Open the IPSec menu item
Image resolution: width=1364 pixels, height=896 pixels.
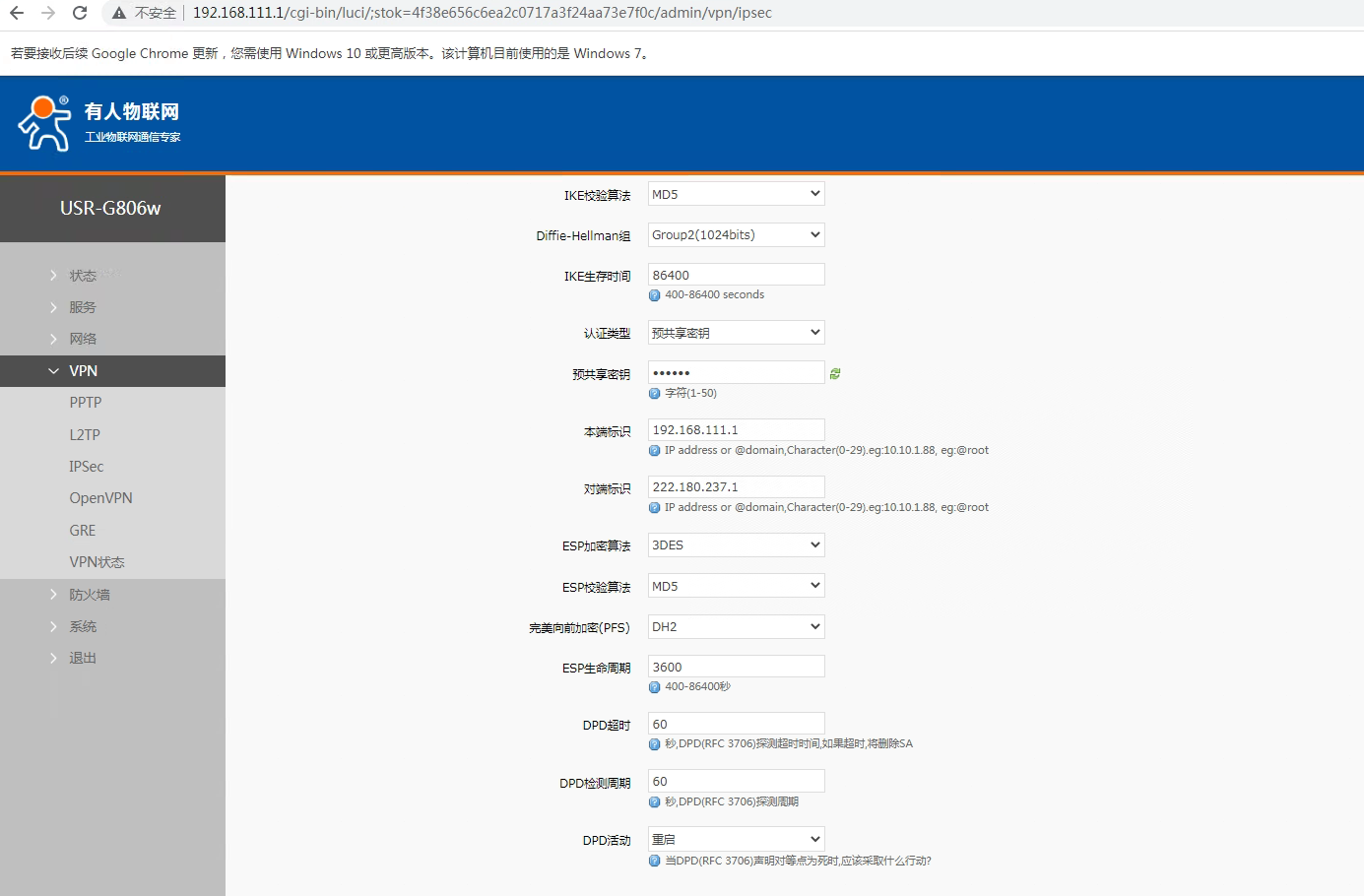pos(87,467)
